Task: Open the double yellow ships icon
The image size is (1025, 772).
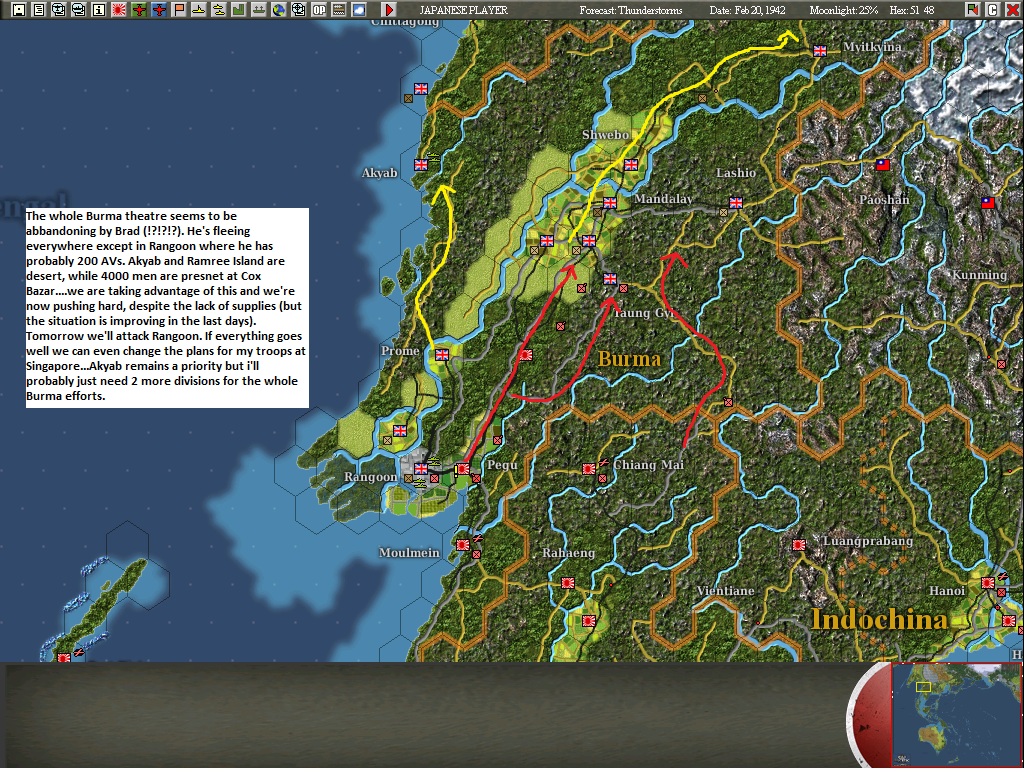Action: point(218,10)
